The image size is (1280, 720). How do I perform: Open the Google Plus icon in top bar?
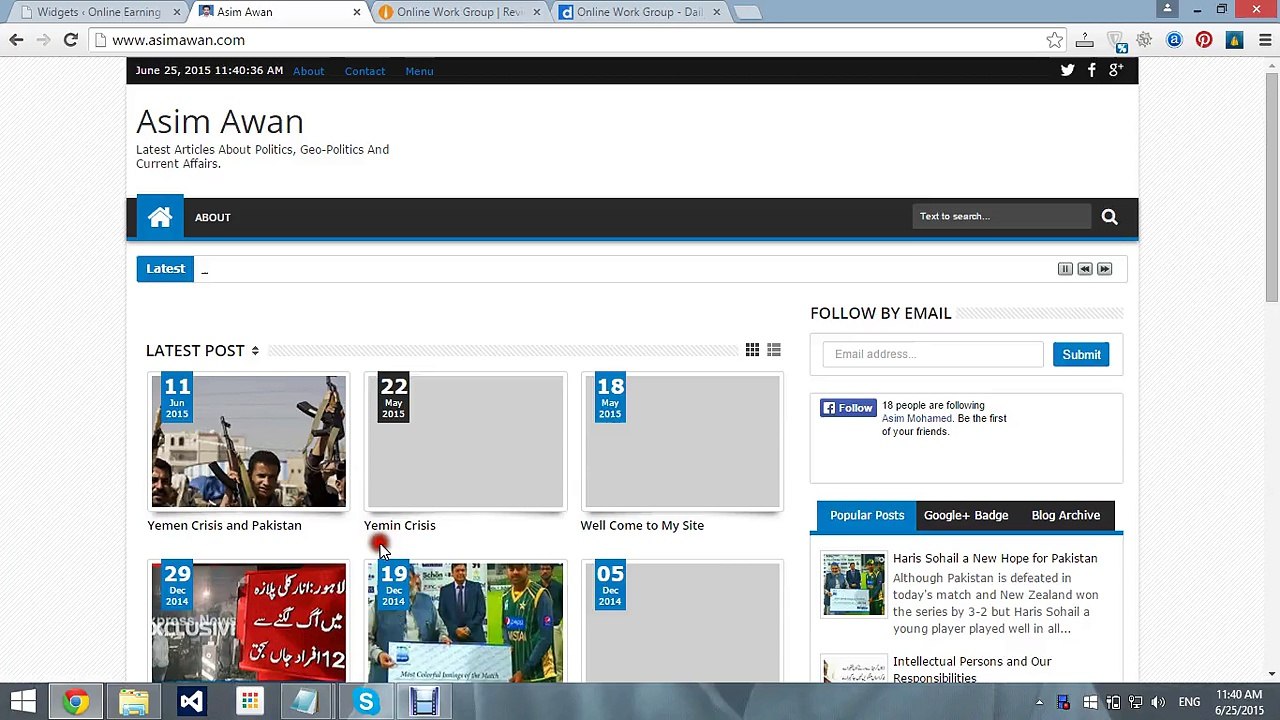(x=1116, y=70)
